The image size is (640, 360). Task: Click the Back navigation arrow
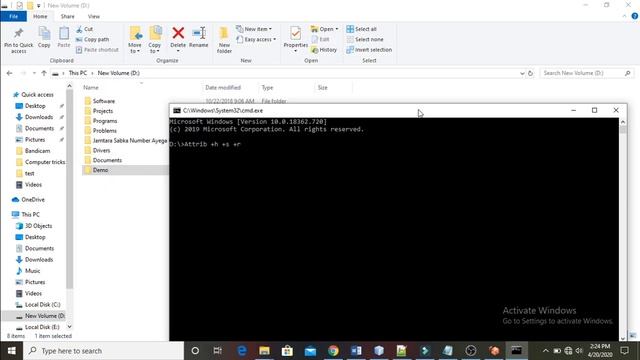tap(9, 73)
